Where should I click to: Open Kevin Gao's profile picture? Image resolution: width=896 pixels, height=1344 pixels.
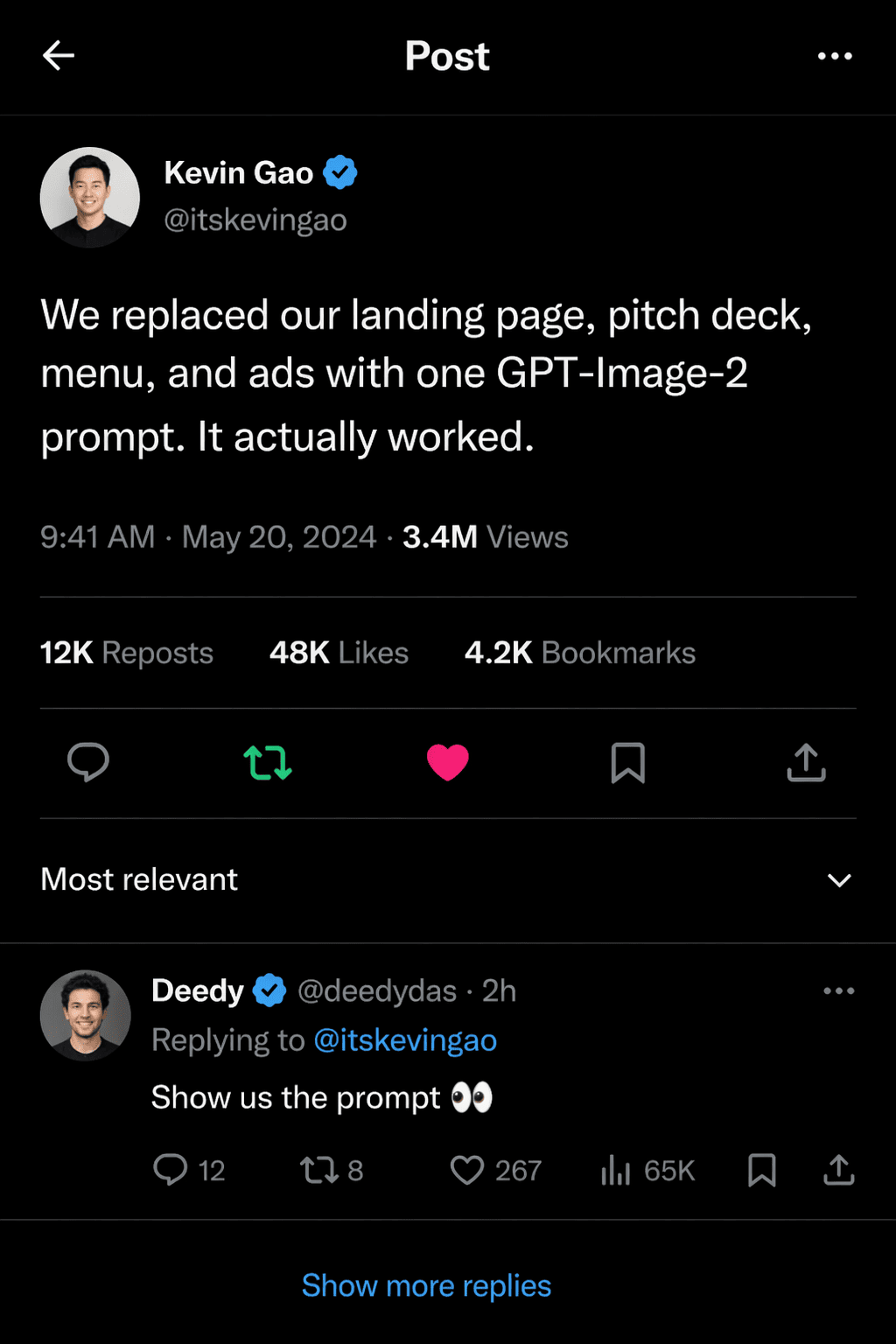(90, 197)
